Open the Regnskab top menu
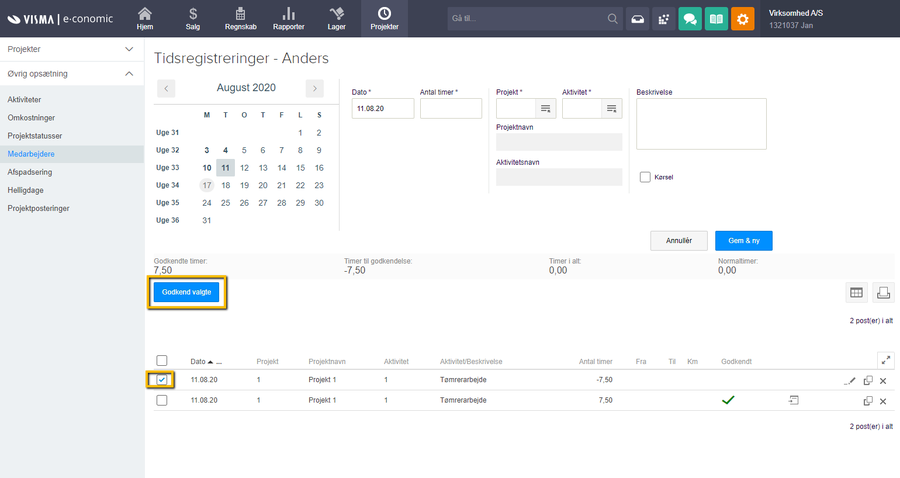Image resolution: width=900 pixels, height=478 pixels. [240, 19]
